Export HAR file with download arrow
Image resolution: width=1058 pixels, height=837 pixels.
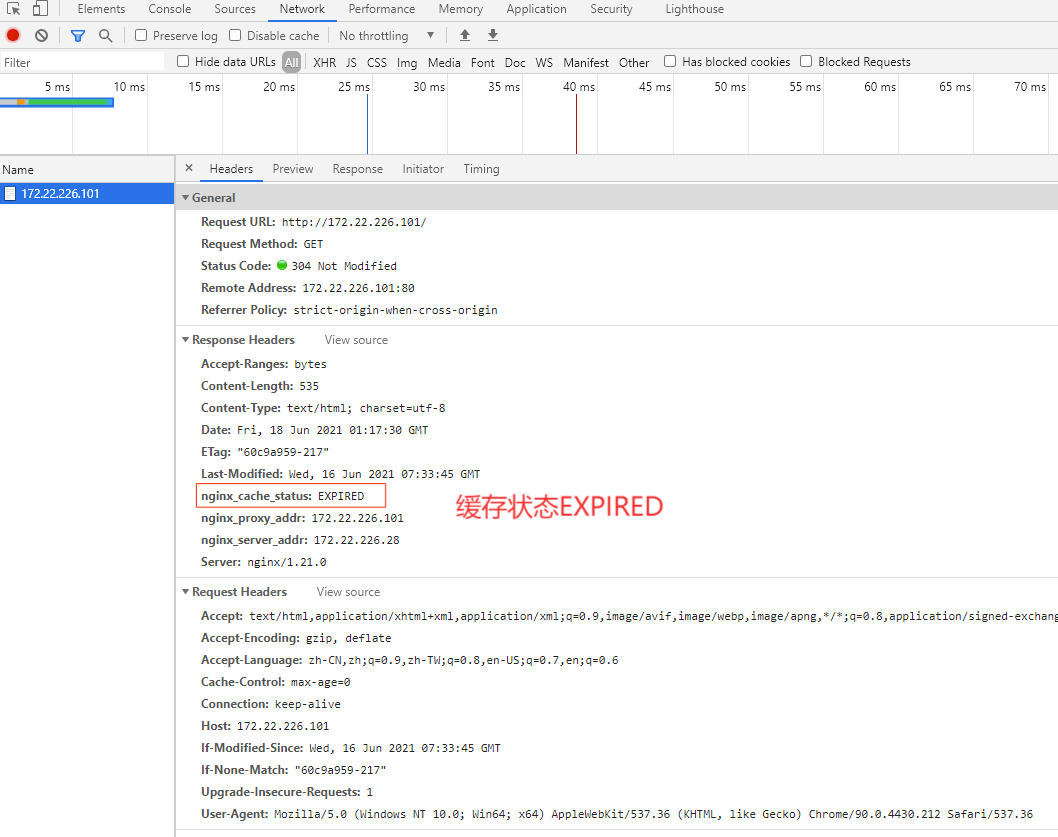click(493, 35)
